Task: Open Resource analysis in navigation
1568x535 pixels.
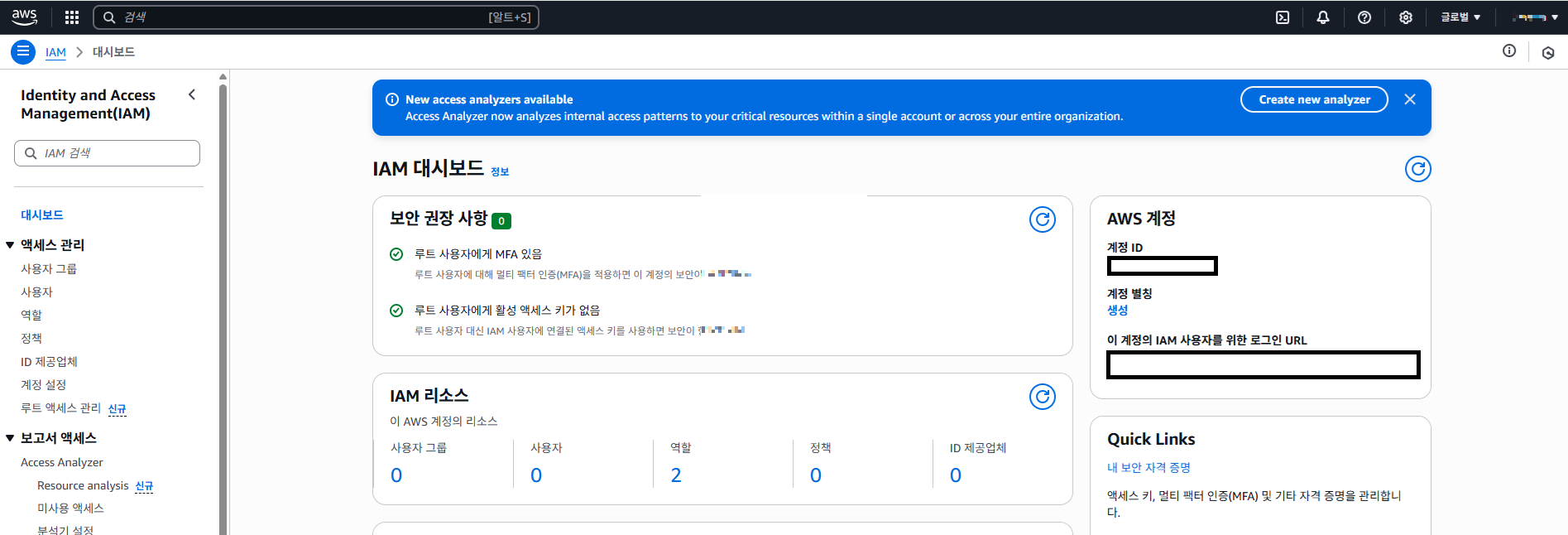Action: click(83, 485)
